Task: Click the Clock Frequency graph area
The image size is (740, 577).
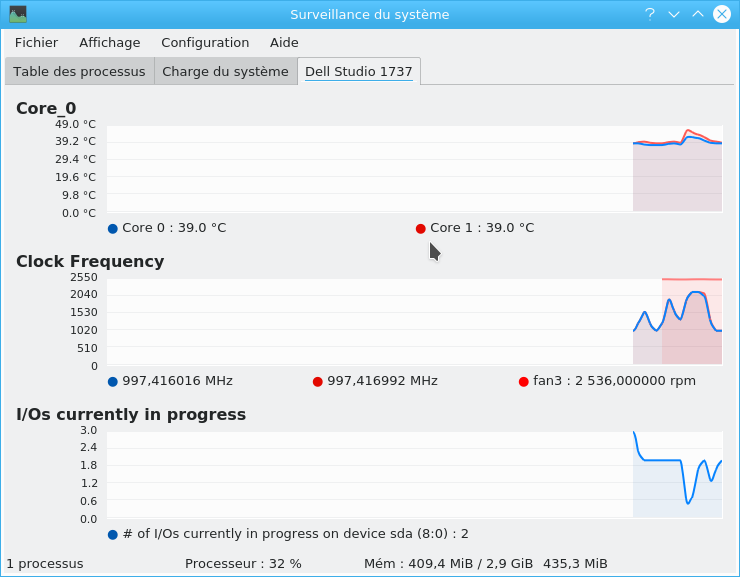Action: (414, 322)
